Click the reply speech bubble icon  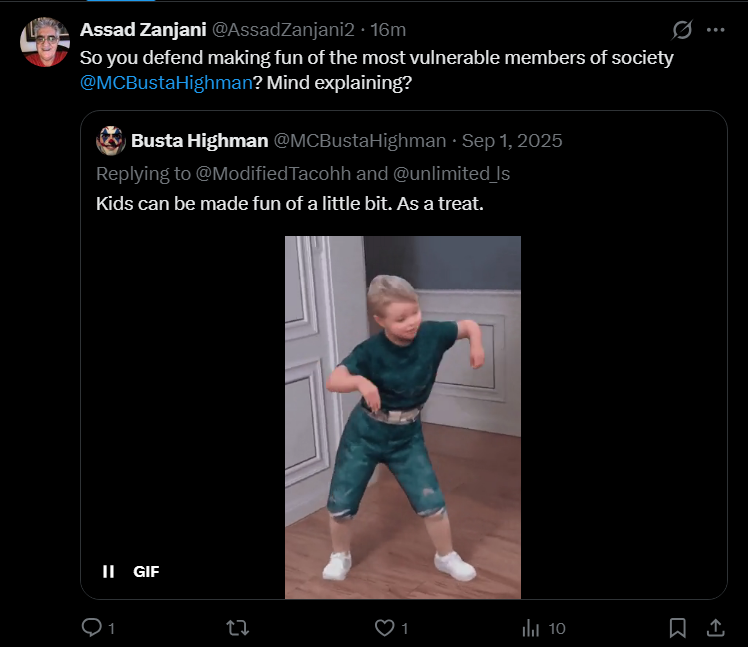coord(92,627)
